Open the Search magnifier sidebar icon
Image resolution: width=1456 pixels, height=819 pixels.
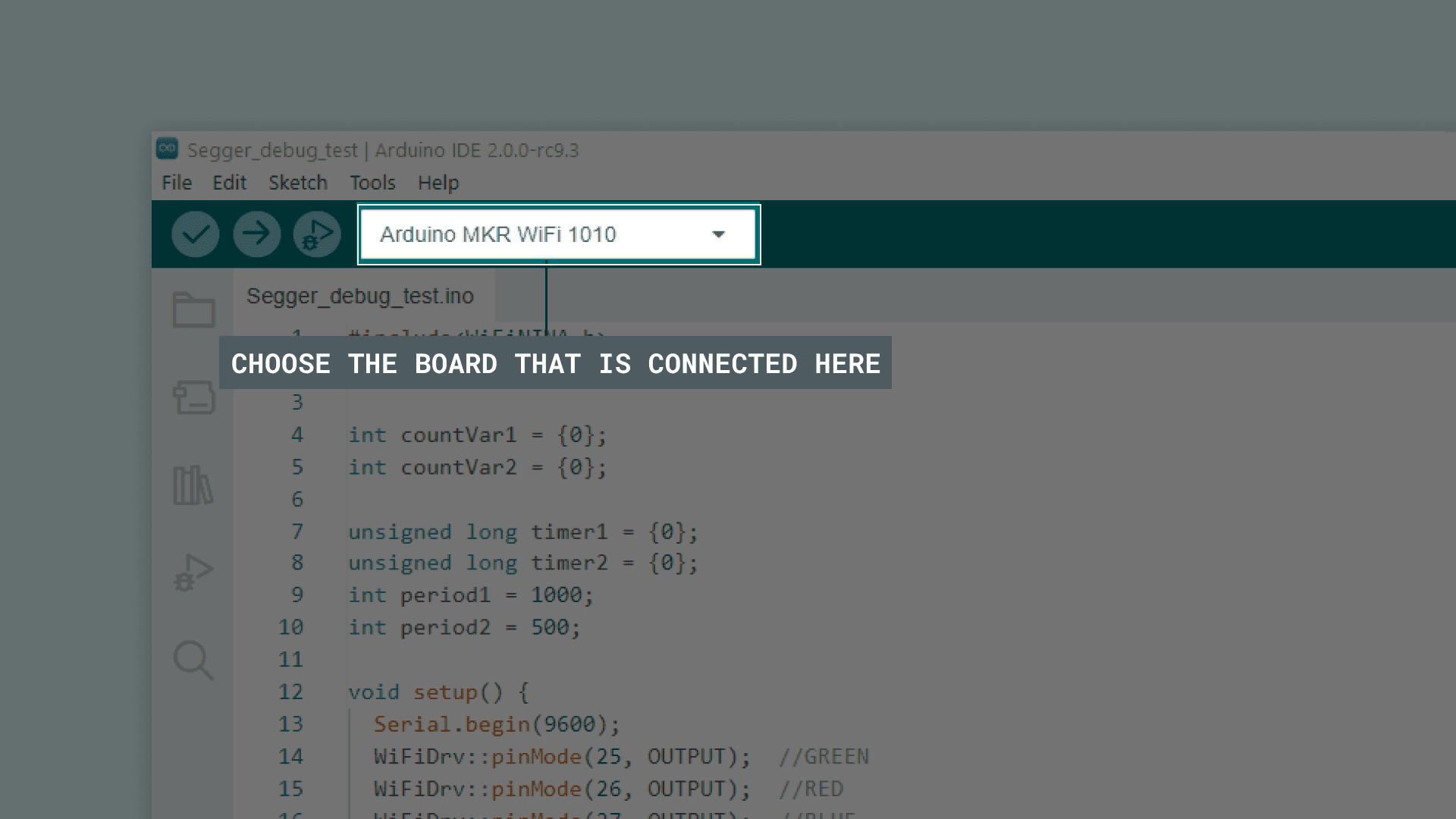193,660
